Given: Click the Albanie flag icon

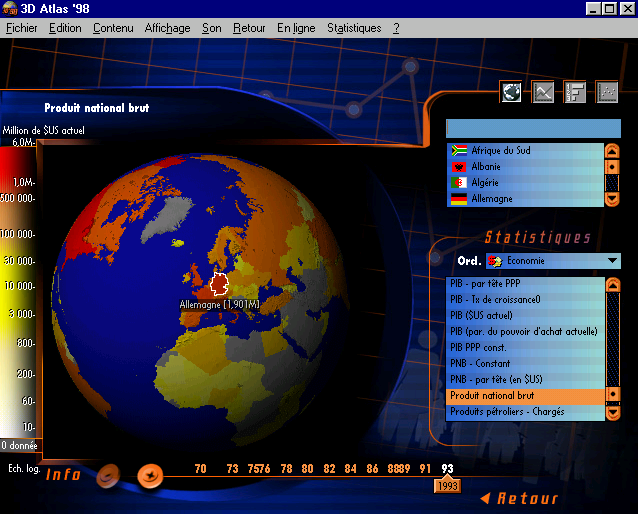Looking at the screenshot, I should click(459, 166).
